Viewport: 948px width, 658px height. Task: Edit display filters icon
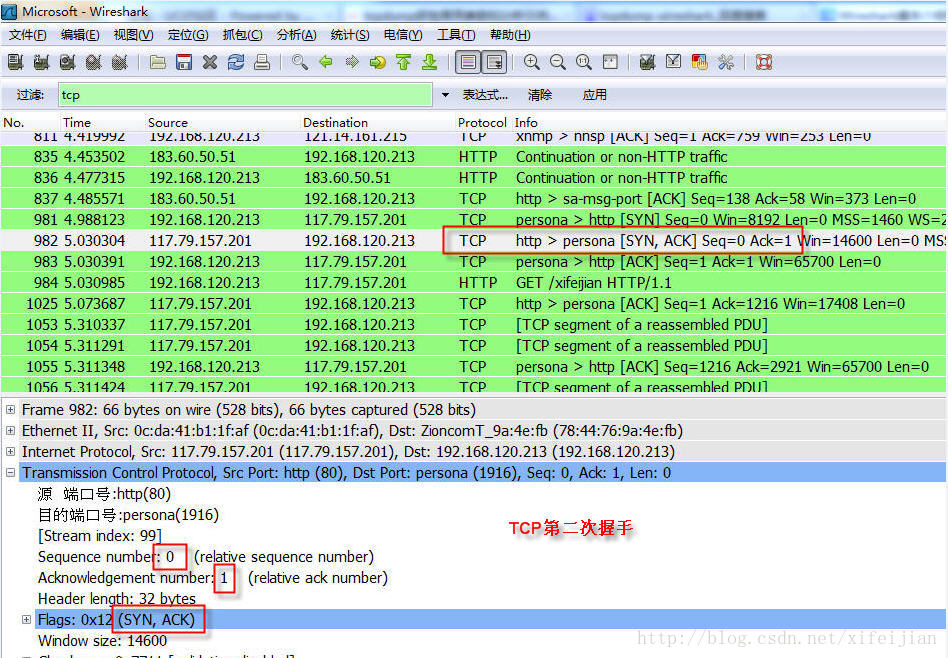[x=673, y=62]
